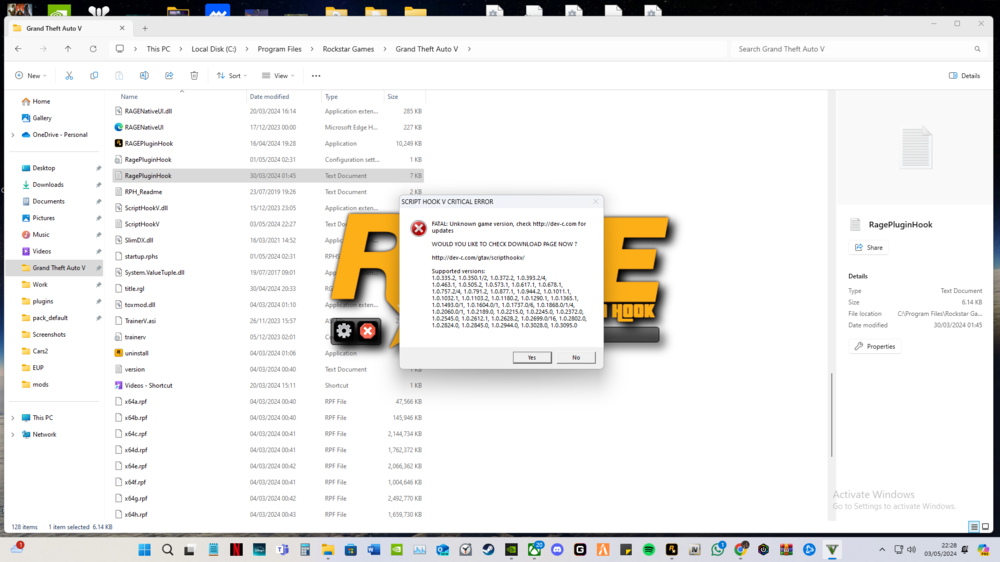Open Downloads in navigation pane
1000x562 pixels.
point(48,184)
